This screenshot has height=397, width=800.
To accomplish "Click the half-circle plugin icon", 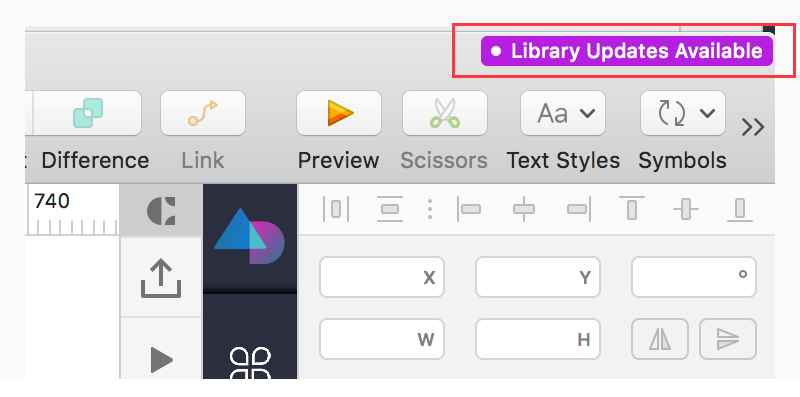I will coord(161,211).
